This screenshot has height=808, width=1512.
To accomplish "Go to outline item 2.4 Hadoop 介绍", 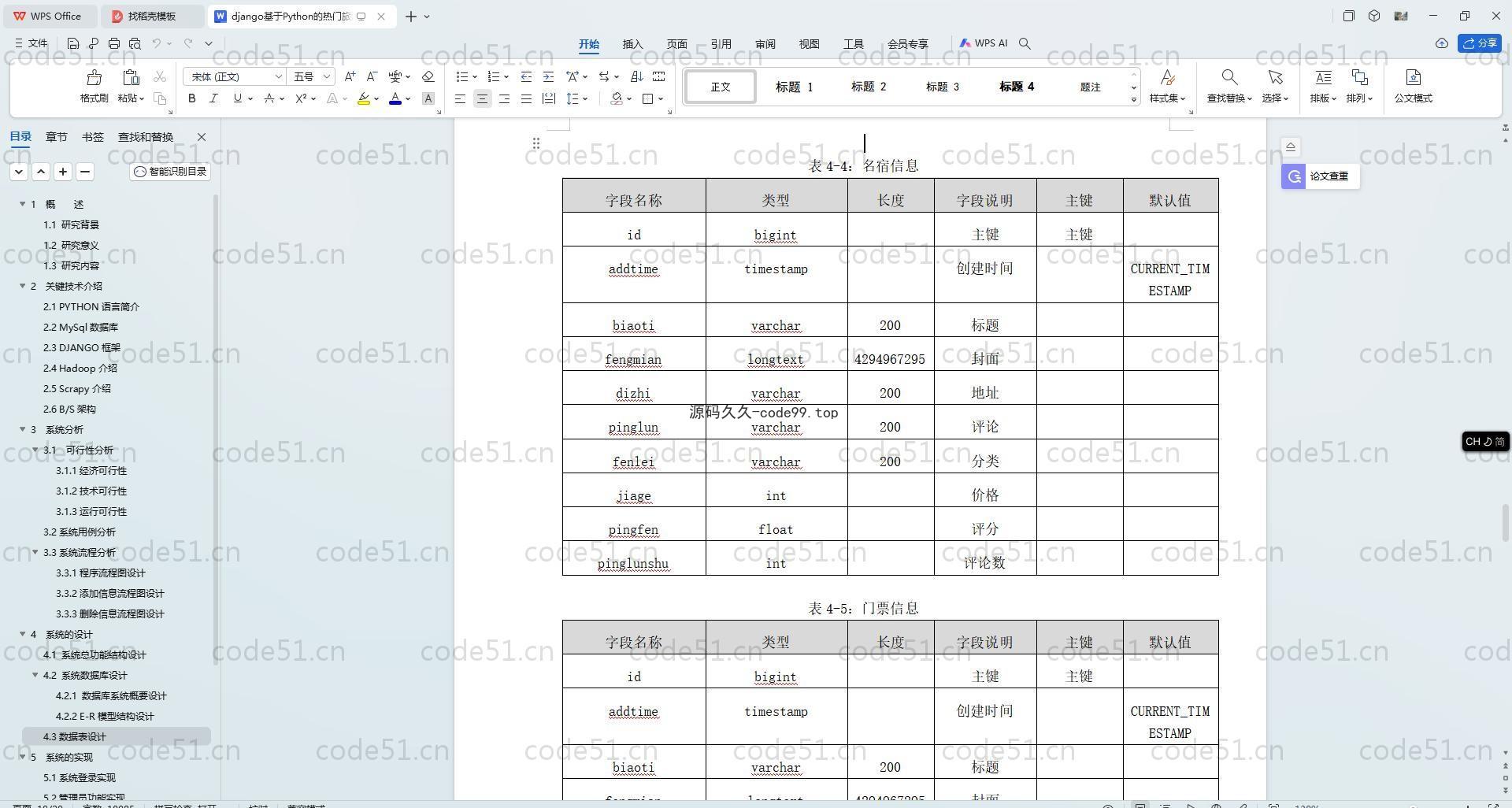I will click(80, 368).
